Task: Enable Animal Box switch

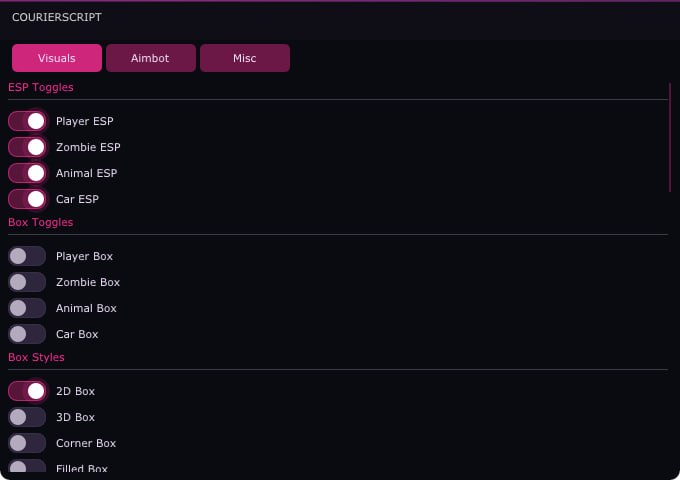Action: 27,308
